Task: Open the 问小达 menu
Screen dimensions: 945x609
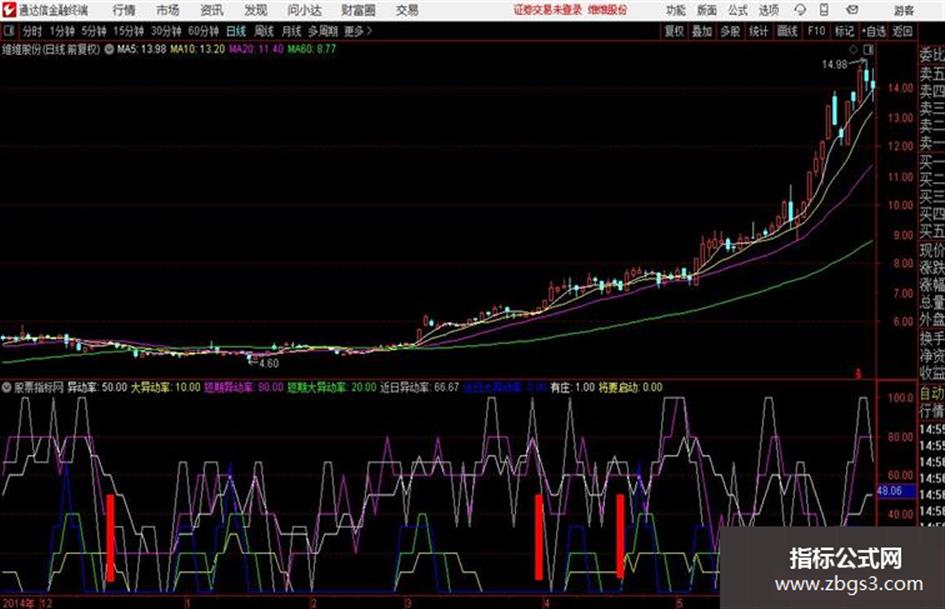Action: tap(304, 10)
